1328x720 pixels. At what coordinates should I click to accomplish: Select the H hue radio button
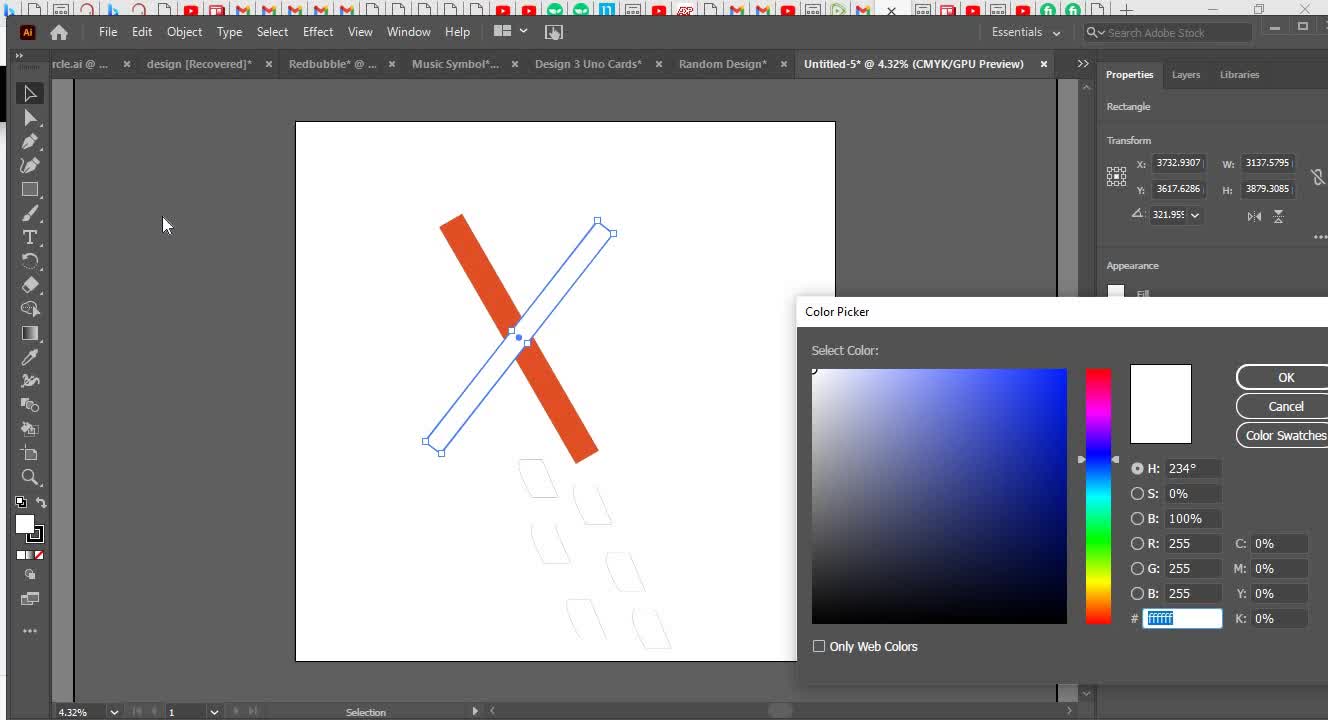(1137, 468)
